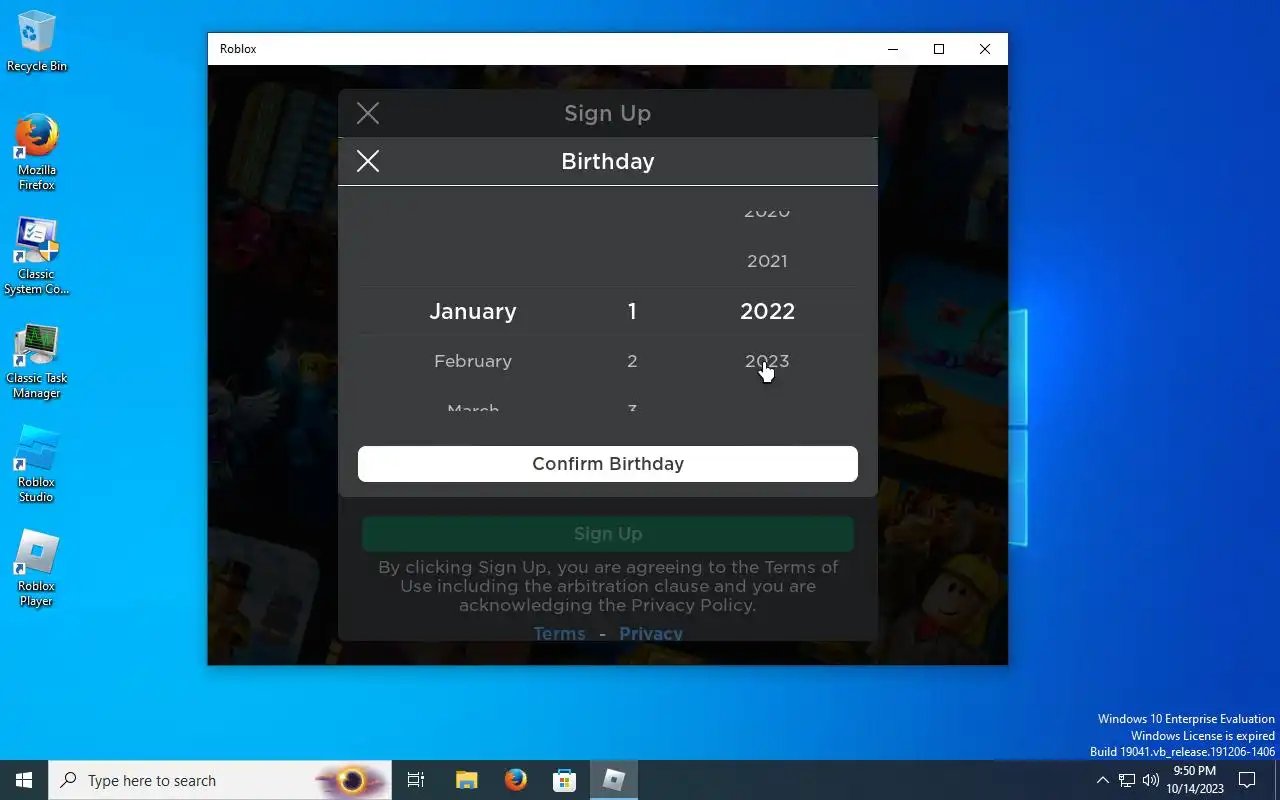The width and height of the screenshot is (1280, 800).
Task: Show hidden system tray icons
Action: point(1103,780)
